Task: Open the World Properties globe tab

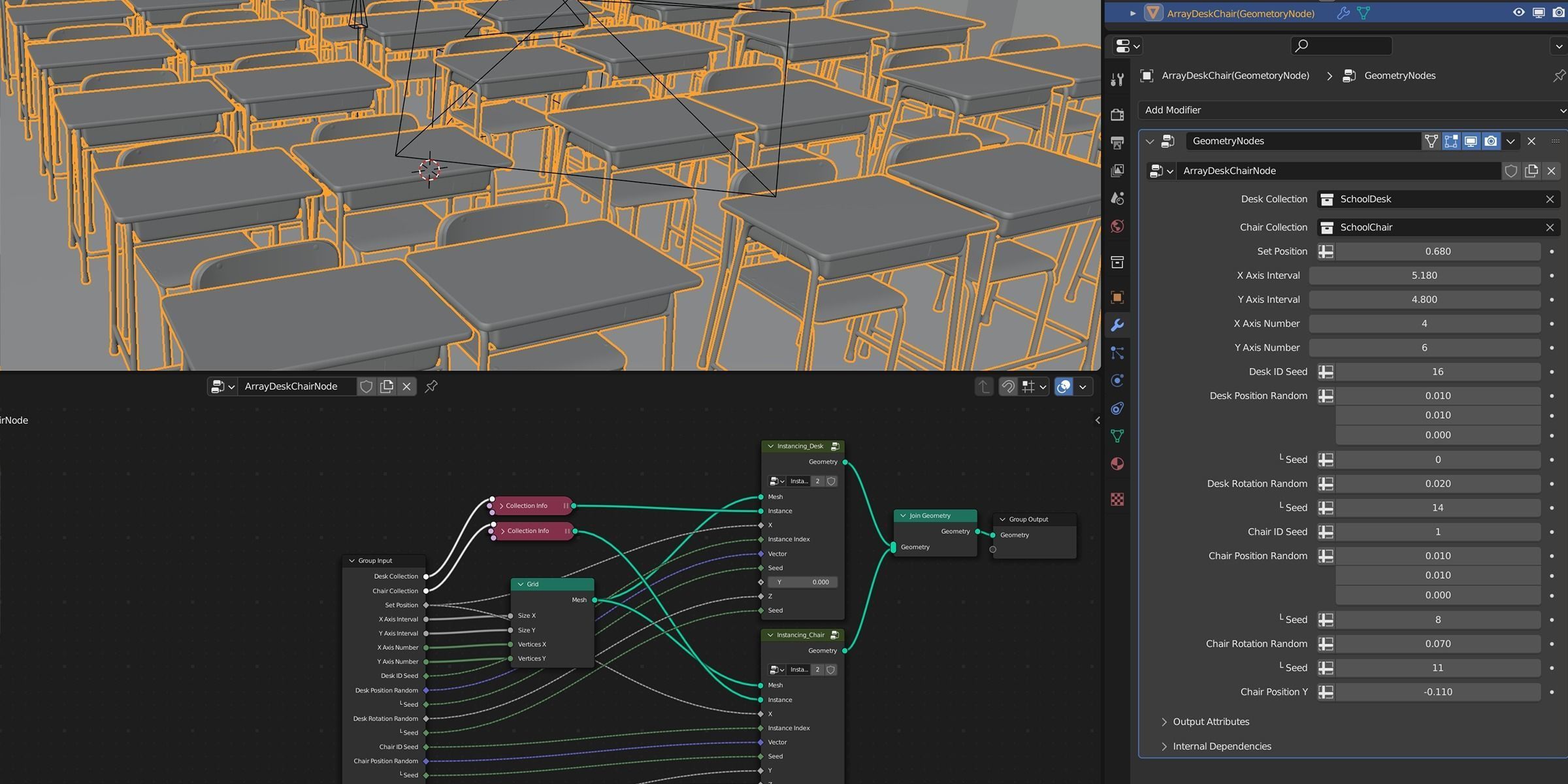Action: (x=1117, y=225)
